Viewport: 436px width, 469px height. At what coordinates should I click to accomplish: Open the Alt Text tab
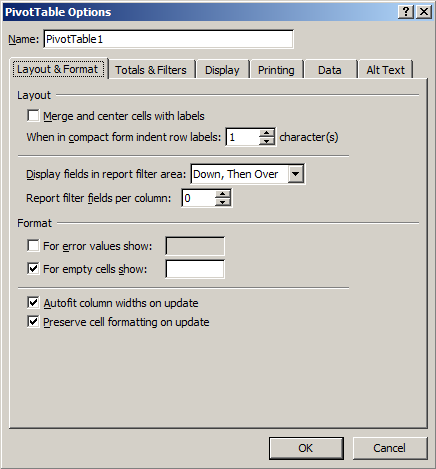click(x=385, y=70)
